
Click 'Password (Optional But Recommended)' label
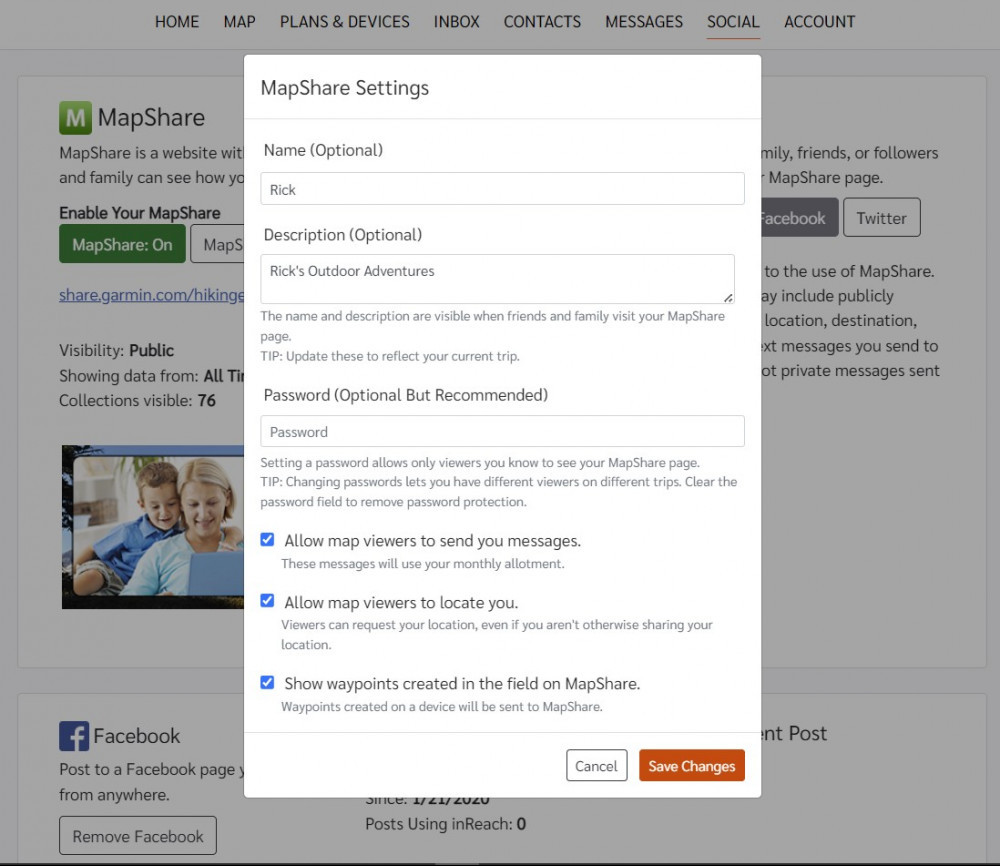(406, 395)
